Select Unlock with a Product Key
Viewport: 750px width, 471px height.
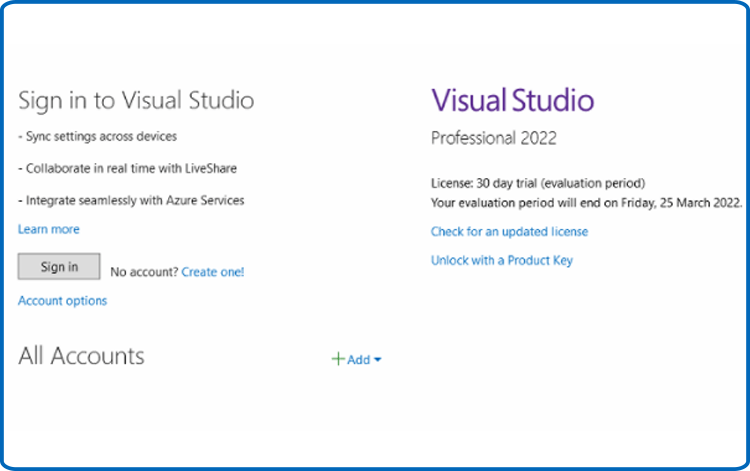[x=502, y=261]
